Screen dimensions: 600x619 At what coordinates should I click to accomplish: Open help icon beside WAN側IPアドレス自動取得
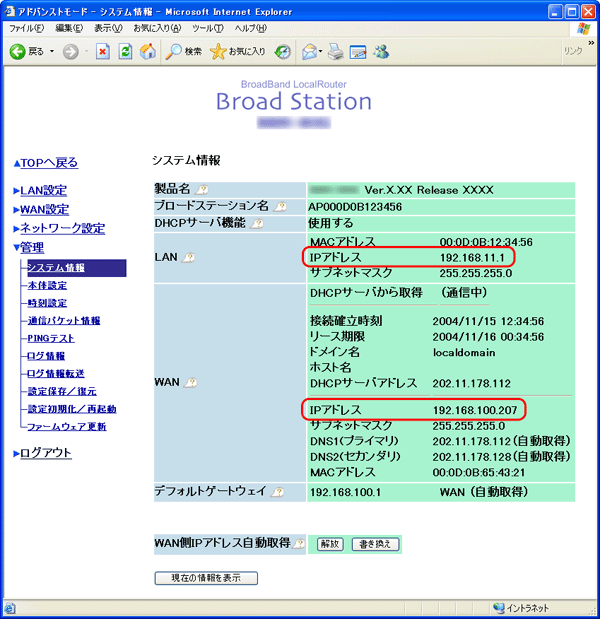coord(299,543)
